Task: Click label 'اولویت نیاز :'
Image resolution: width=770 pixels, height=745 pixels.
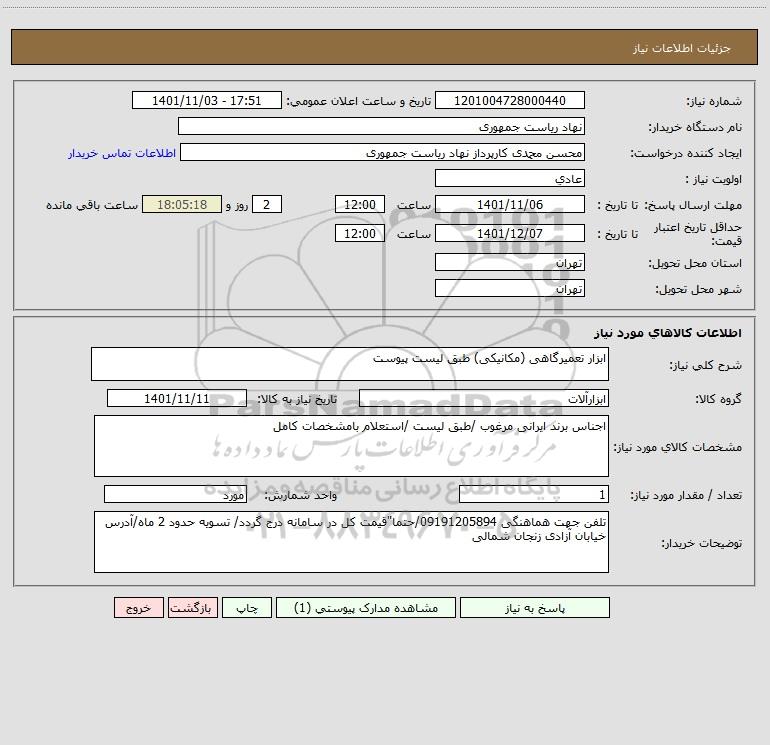Action: coord(713,179)
